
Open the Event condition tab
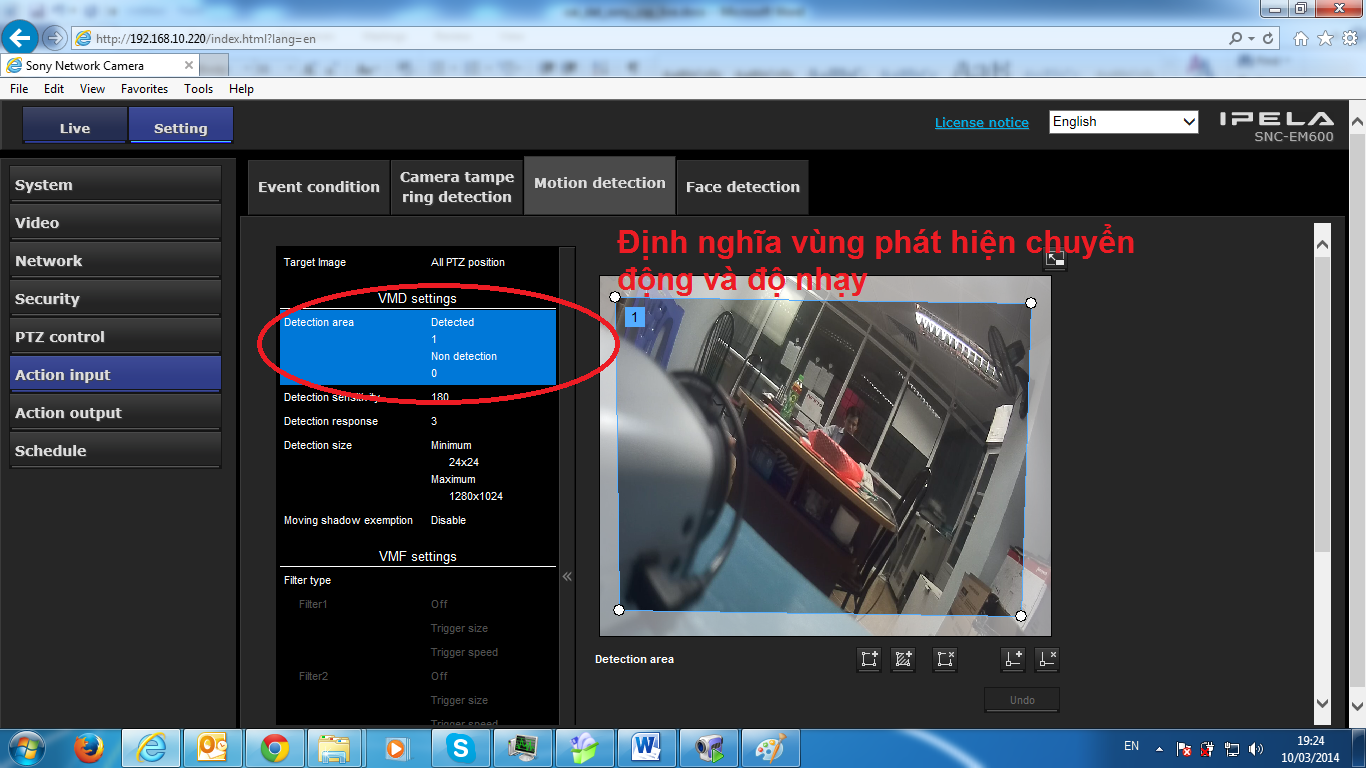point(319,187)
